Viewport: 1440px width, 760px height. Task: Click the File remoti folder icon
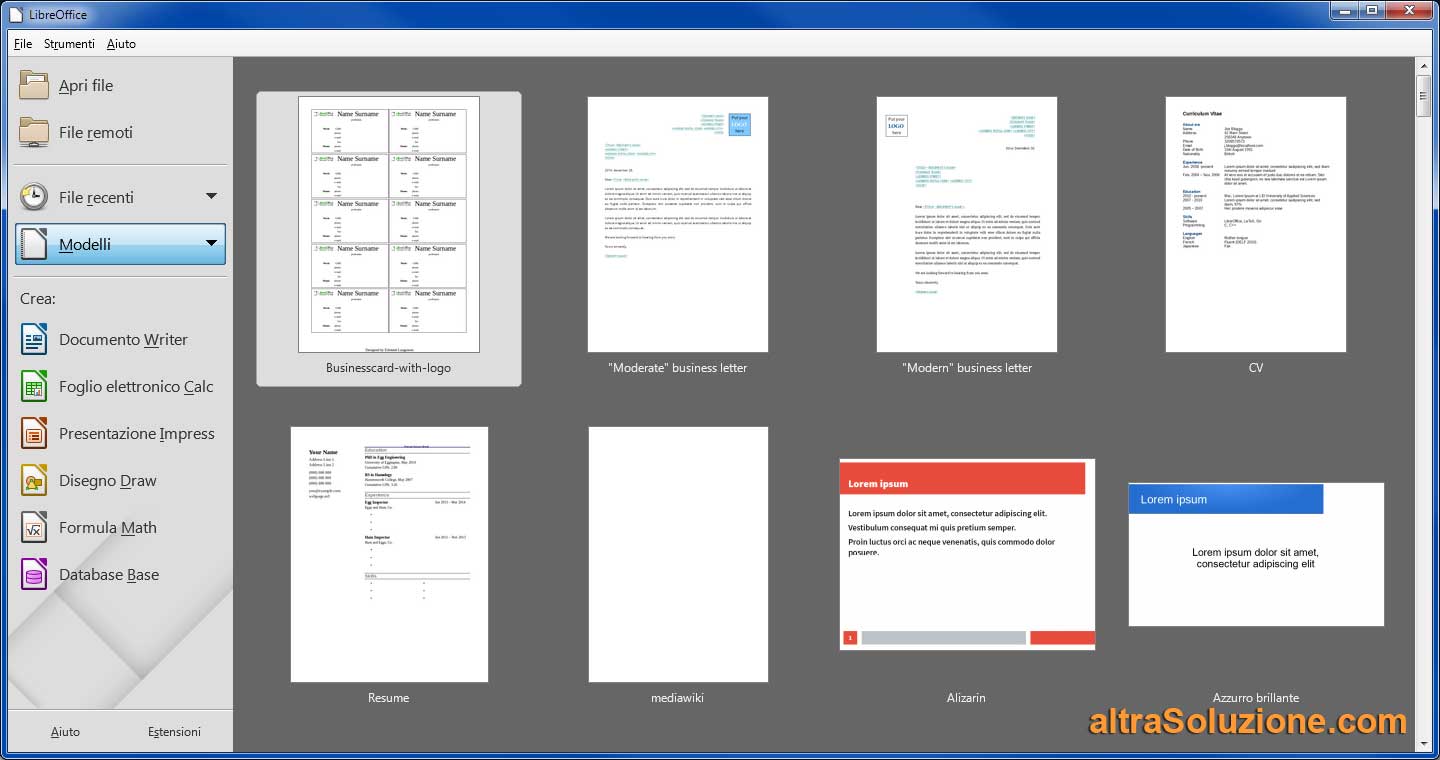point(34,132)
